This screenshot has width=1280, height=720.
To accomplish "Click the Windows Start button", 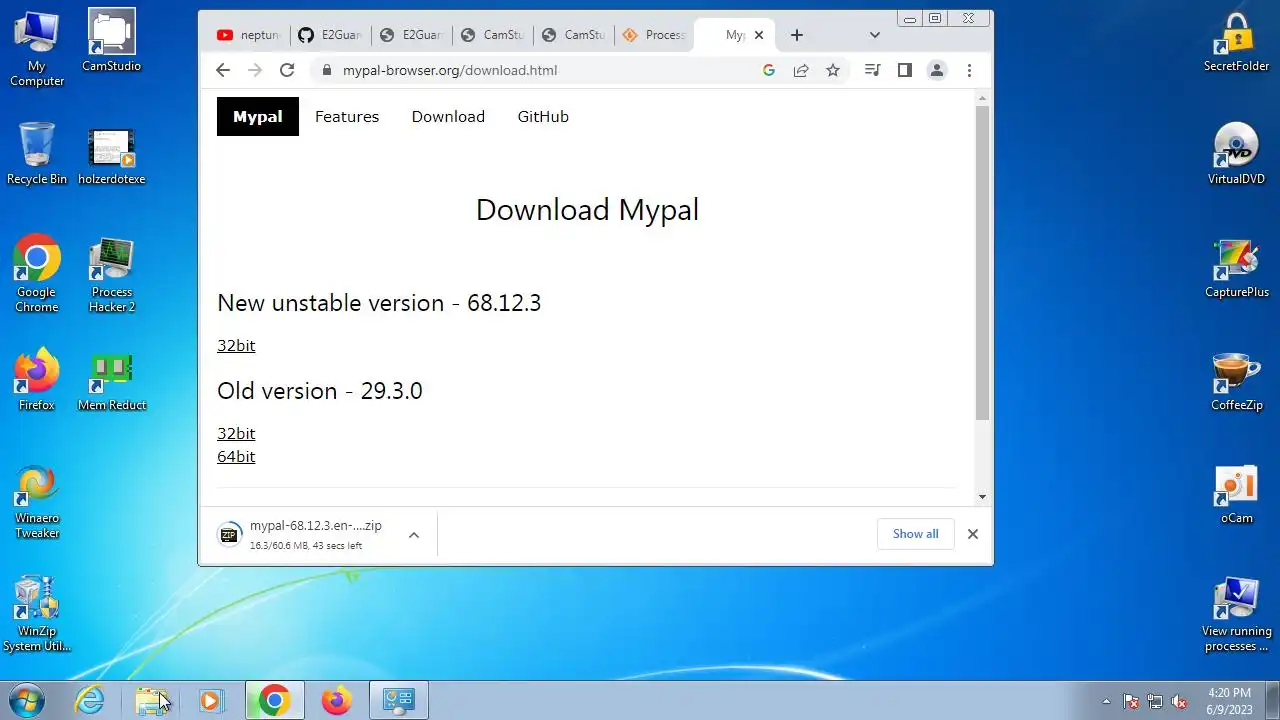I will pos(25,700).
